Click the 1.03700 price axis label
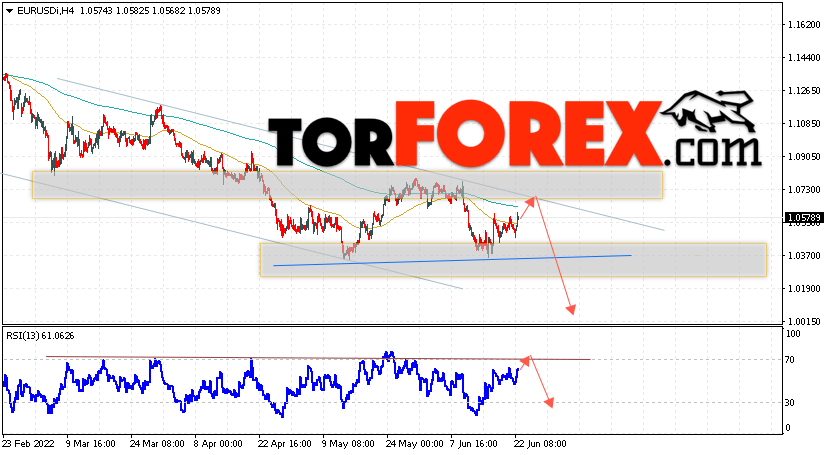The width and height of the screenshot is (828, 455). [804, 255]
